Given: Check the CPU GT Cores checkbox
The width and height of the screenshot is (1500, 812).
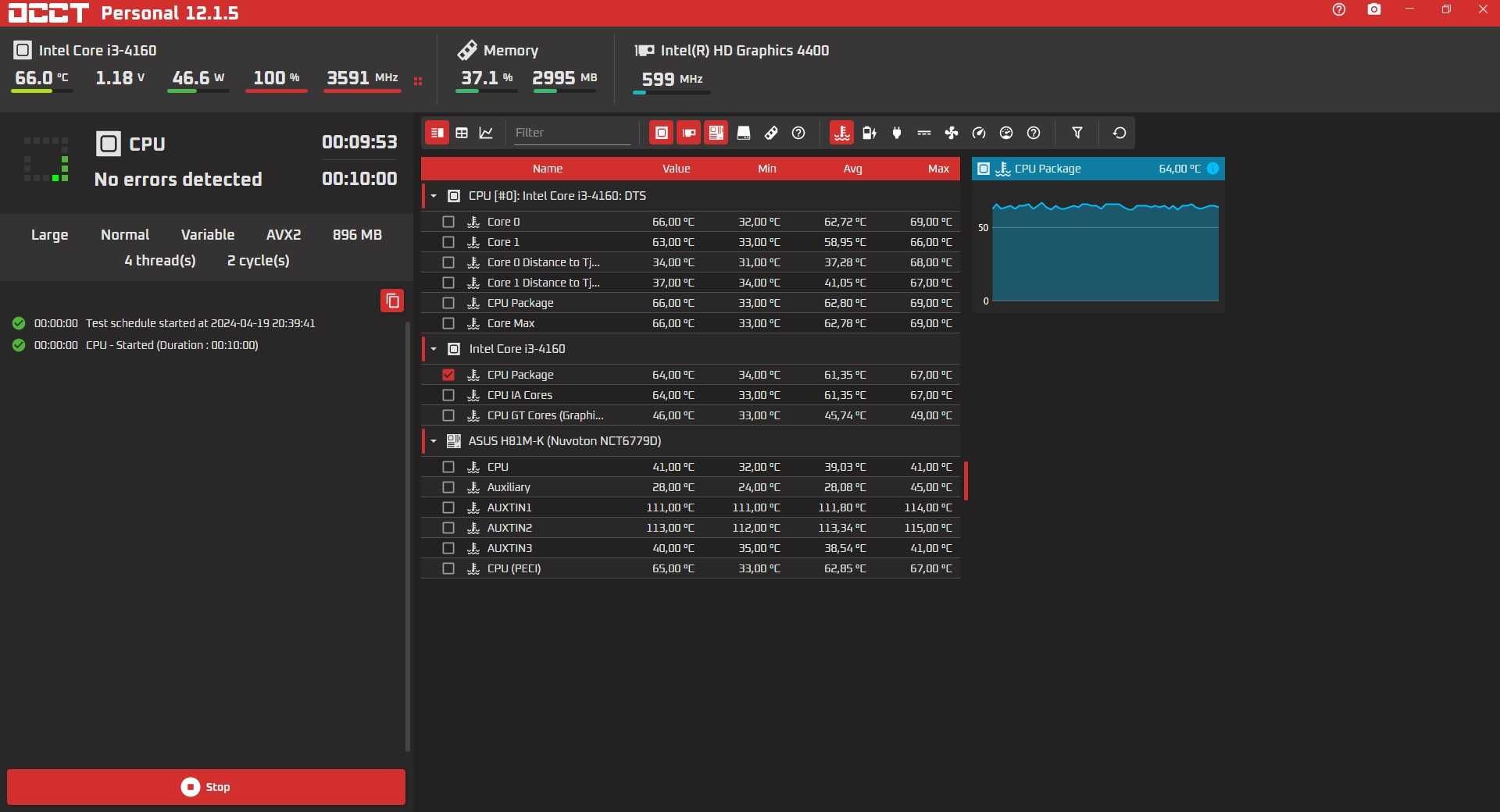Looking at the screenshot, I should (448, 415).
